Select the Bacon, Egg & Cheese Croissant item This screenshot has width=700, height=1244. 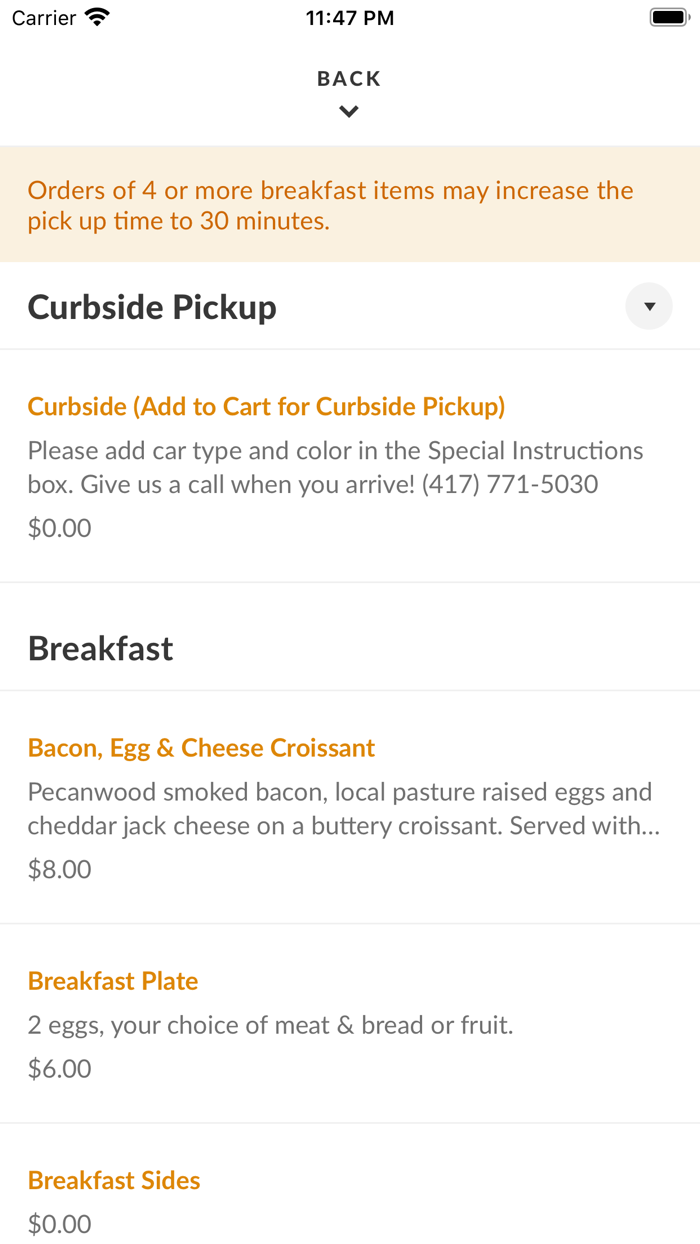pyautogui.click(x=201, y=748)
